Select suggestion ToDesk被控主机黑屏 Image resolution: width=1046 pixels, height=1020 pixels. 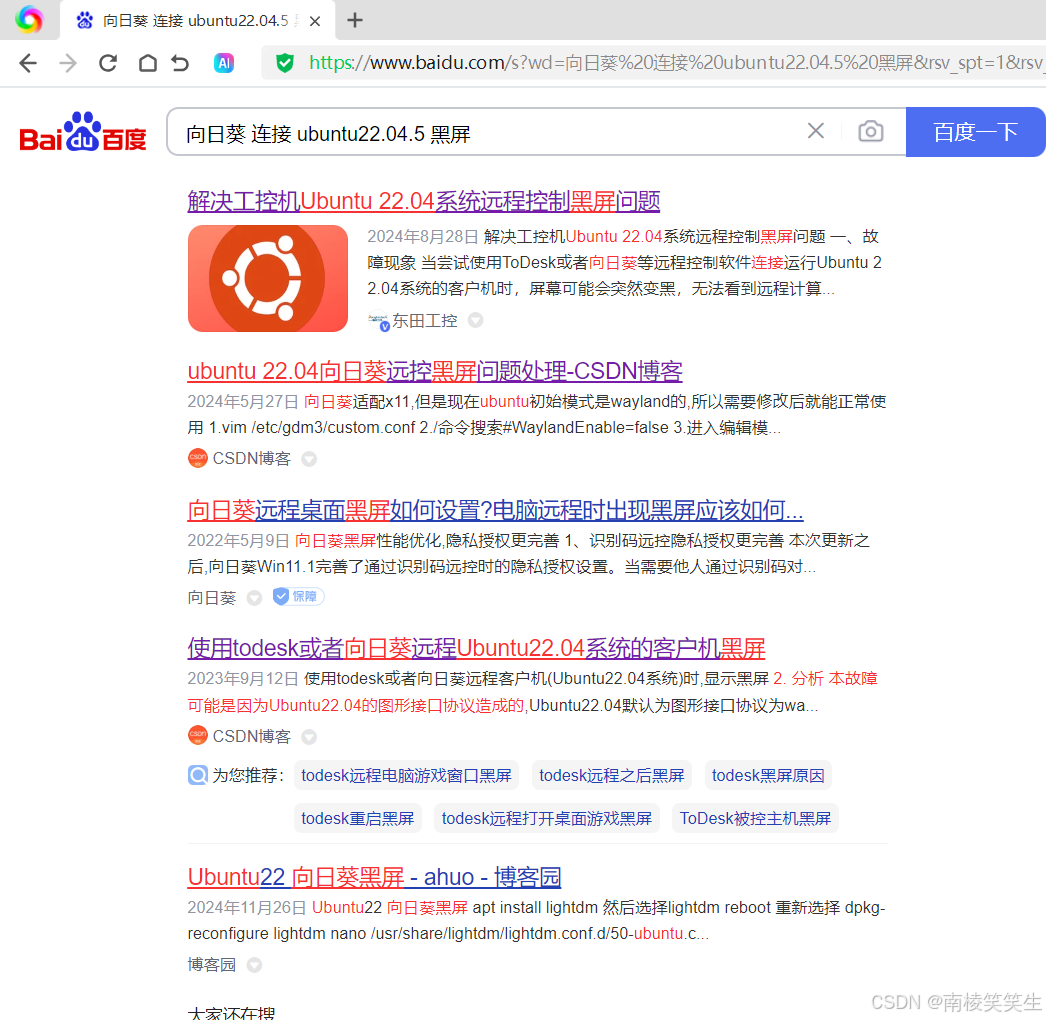point(755,818)
